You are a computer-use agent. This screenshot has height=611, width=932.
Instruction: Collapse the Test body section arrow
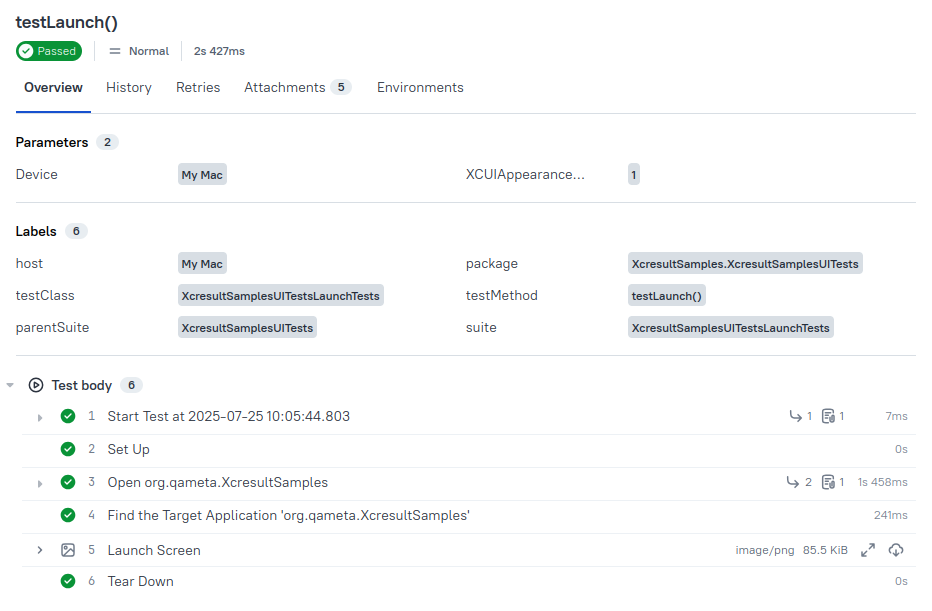pyautogui.click(x=10, y=386)
